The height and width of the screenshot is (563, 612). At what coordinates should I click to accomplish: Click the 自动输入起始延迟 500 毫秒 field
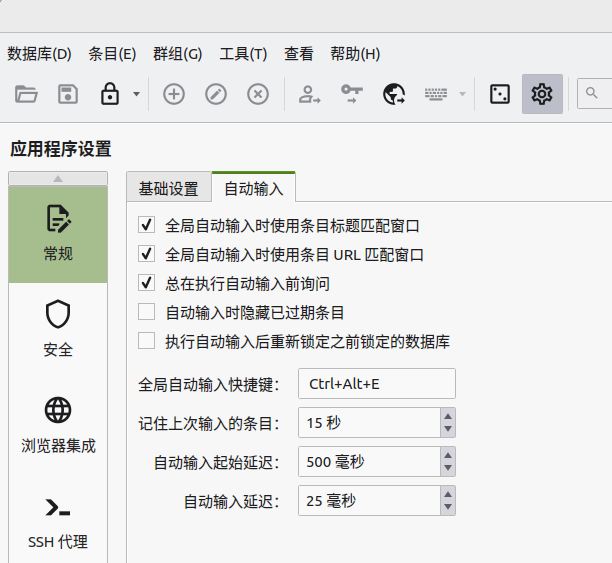tap(369, 462)
